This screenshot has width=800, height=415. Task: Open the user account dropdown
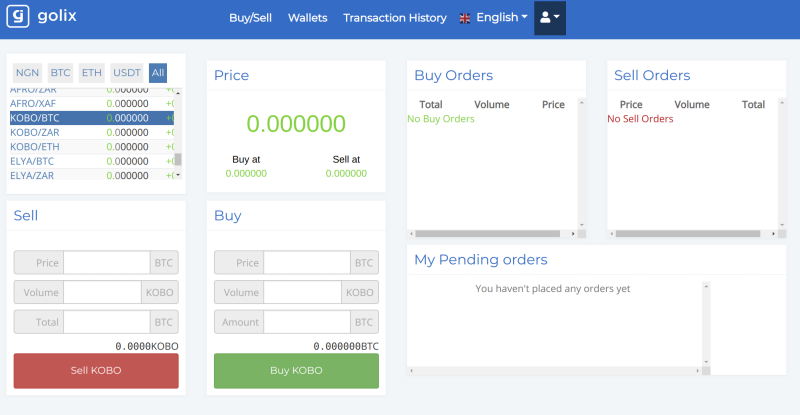[x=549, y=18]
